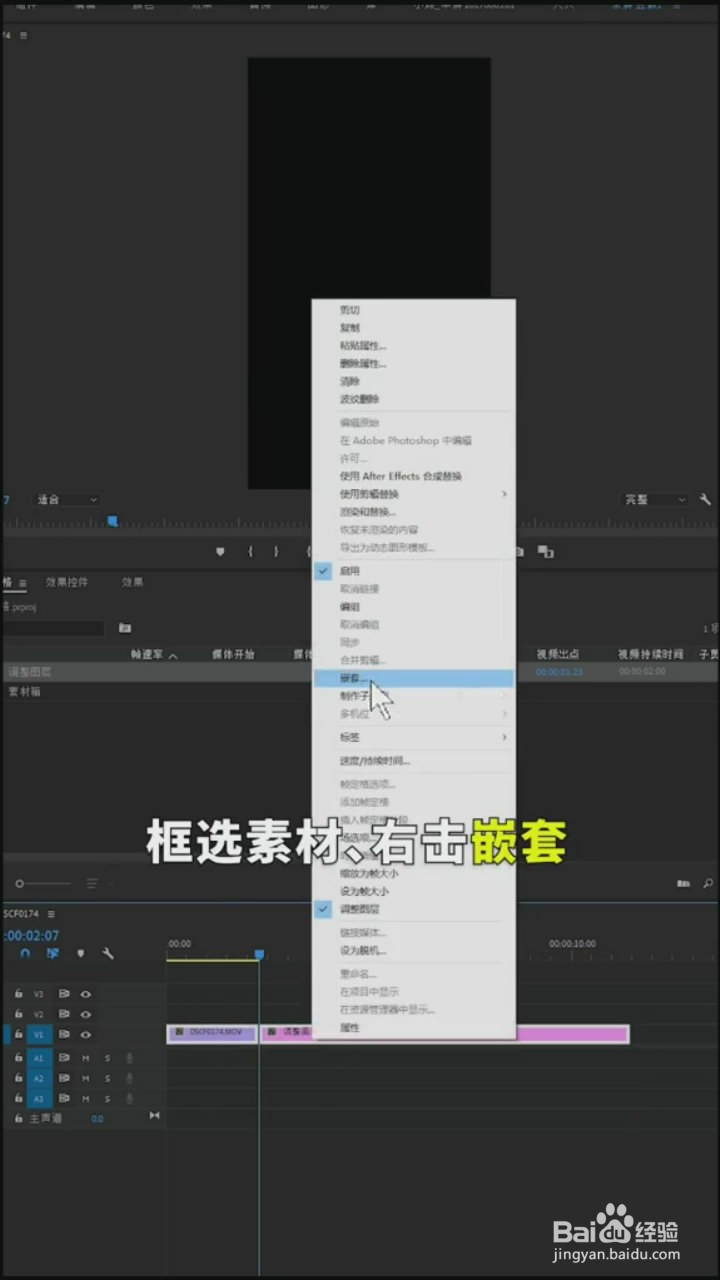Click the new bin folder icon at project bottom
The height and width of the screenshot is (1280, 720).
[x=684, y=883]
